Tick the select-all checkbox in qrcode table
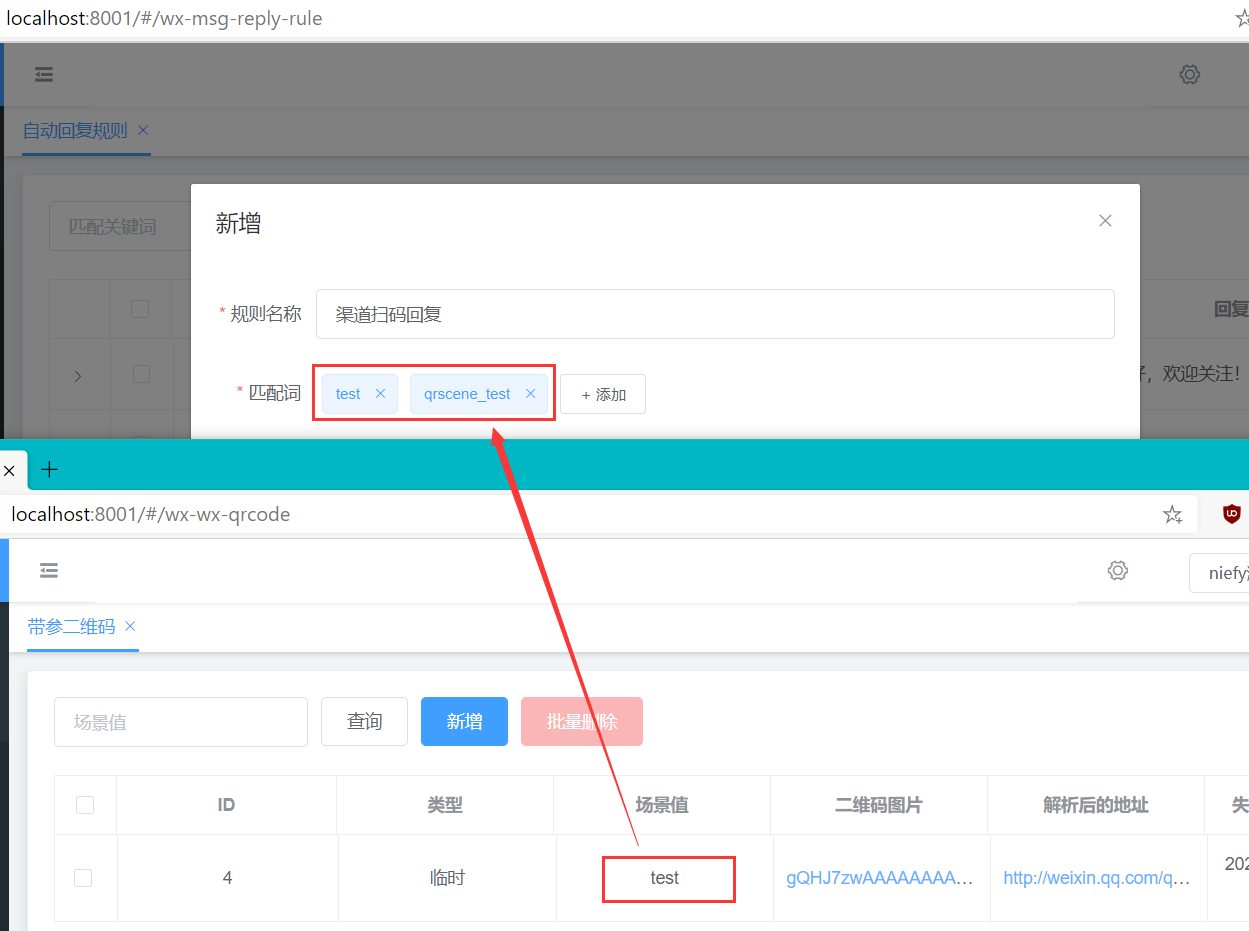Screen dimensions: 1249x931 tap(85, 805)
